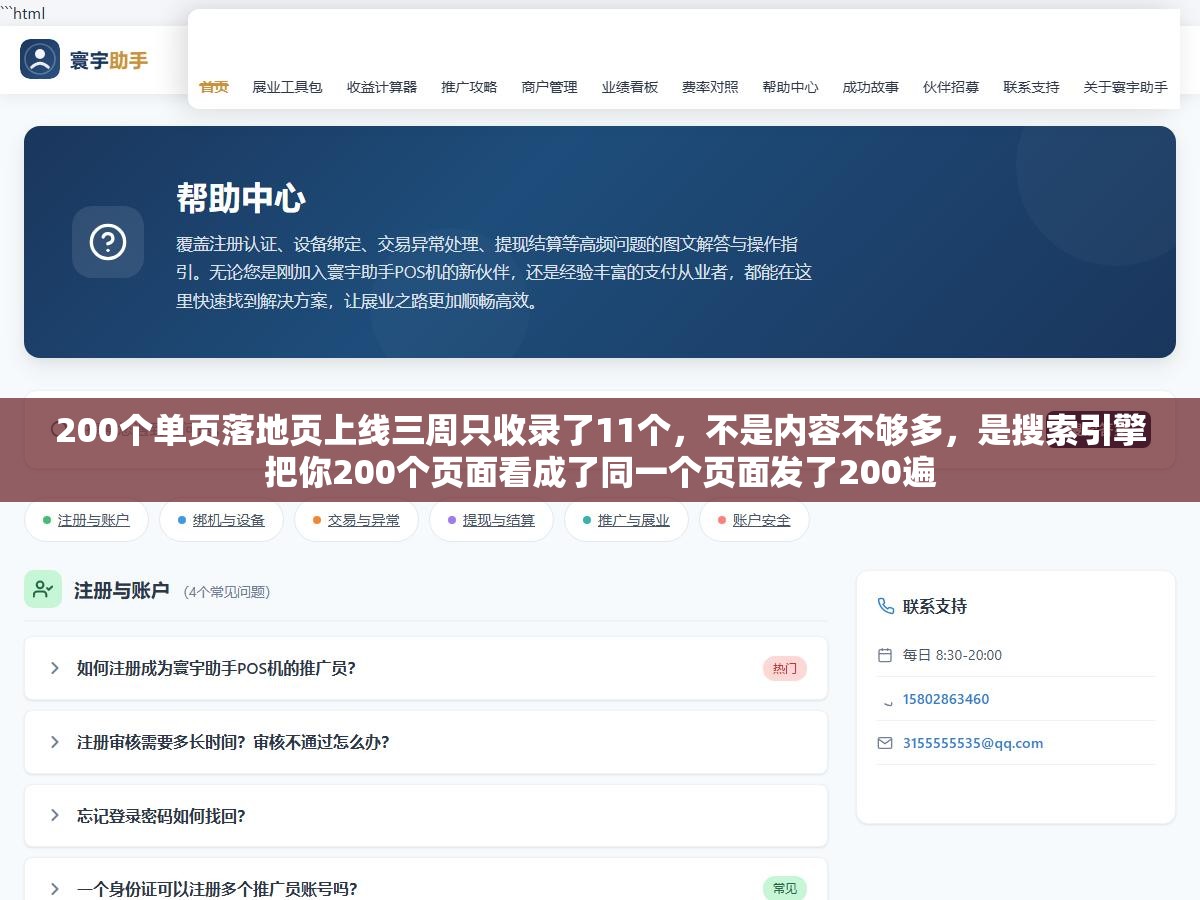Screen dimensions: 1200x900
Task: Click the 寰宇助手 brand name text
Action: [x=109, y=60]
